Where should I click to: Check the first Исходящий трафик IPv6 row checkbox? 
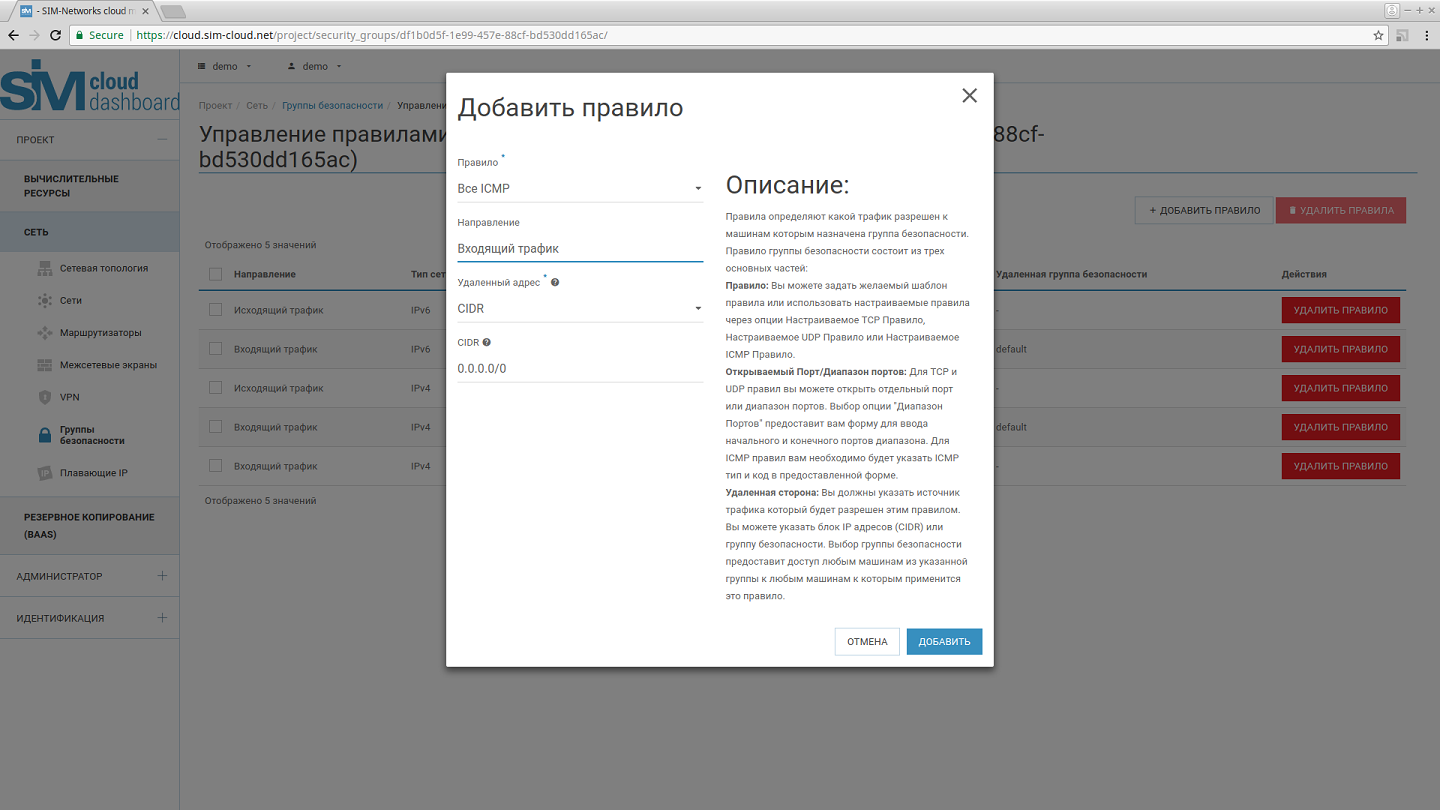point(215,310)
